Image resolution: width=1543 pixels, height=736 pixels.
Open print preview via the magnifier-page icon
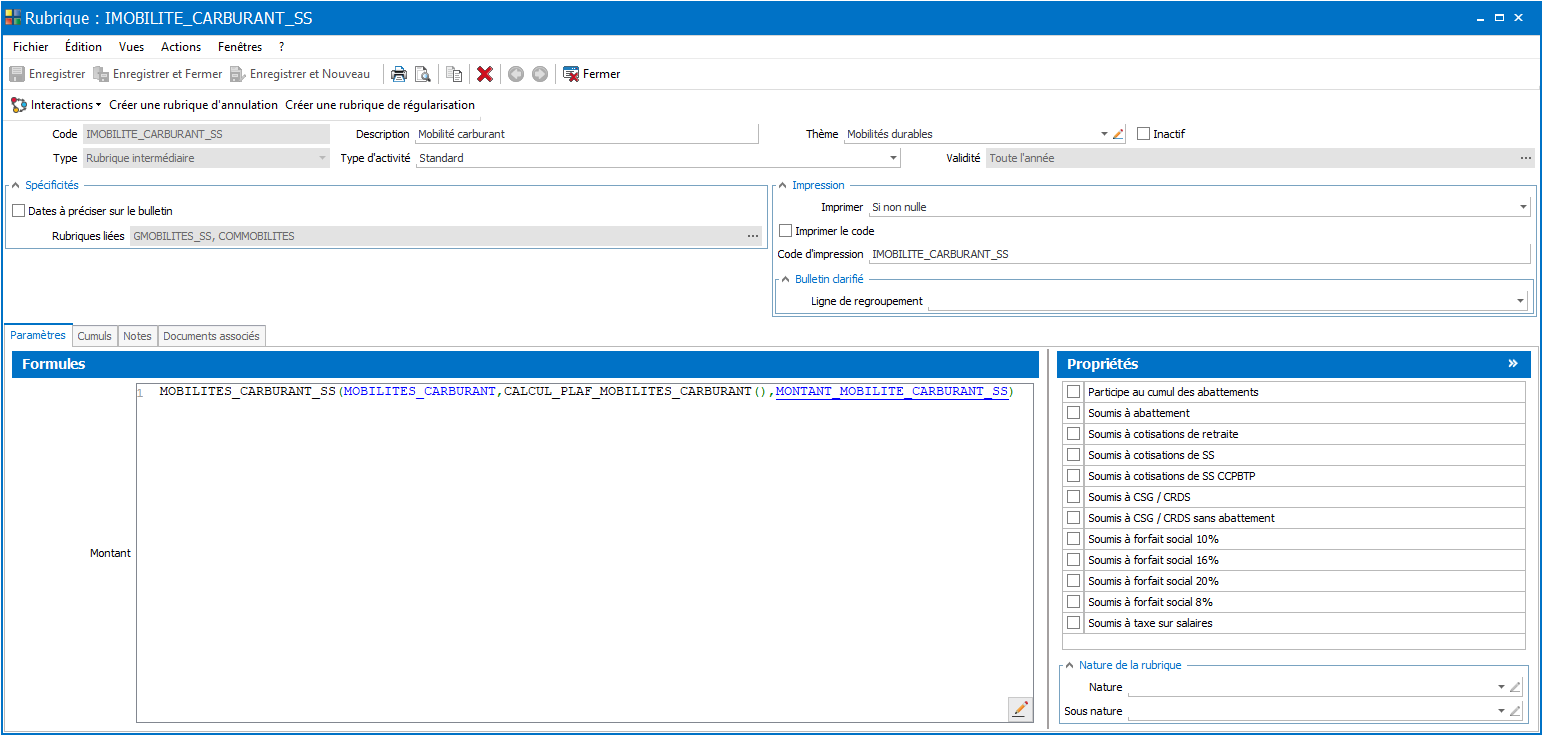click(x=423, y=74)
